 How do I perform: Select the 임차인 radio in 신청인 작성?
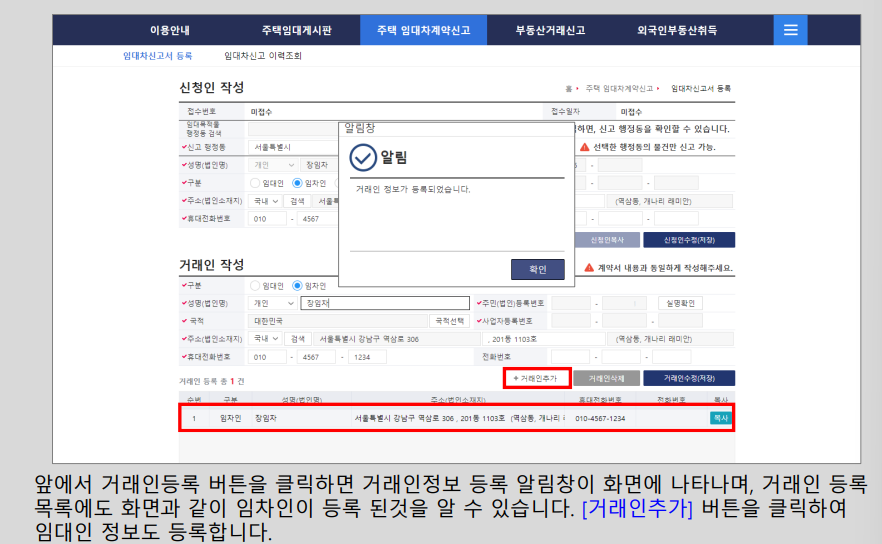pos(297,183)
